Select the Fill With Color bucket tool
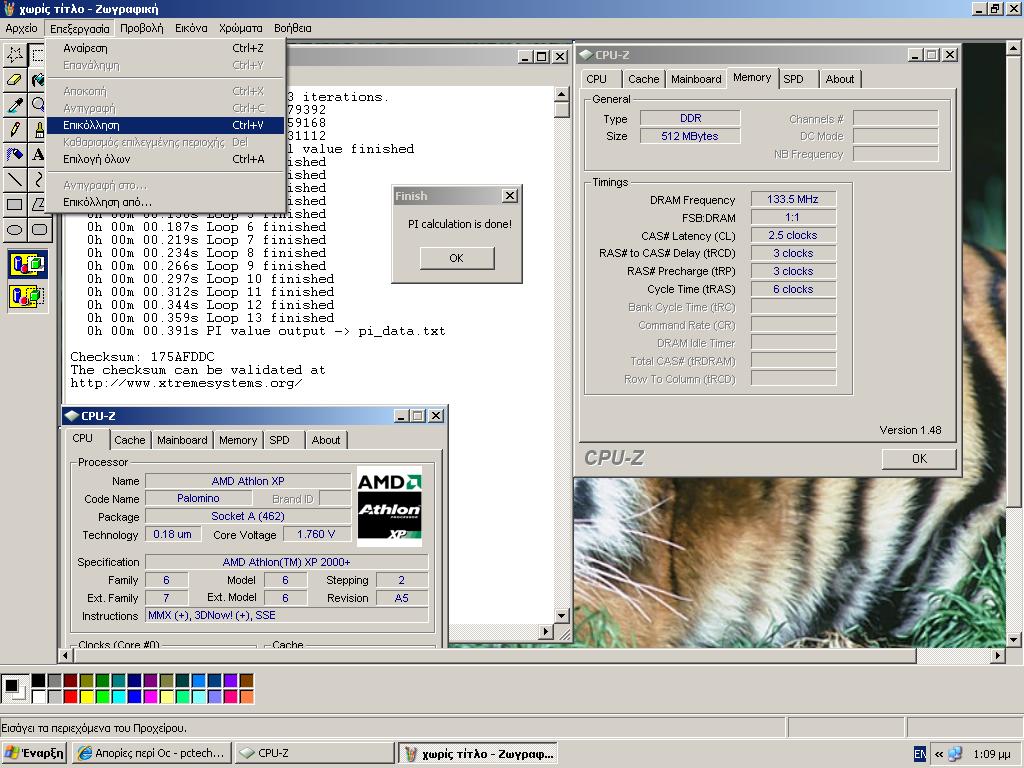 click(39, 80)
